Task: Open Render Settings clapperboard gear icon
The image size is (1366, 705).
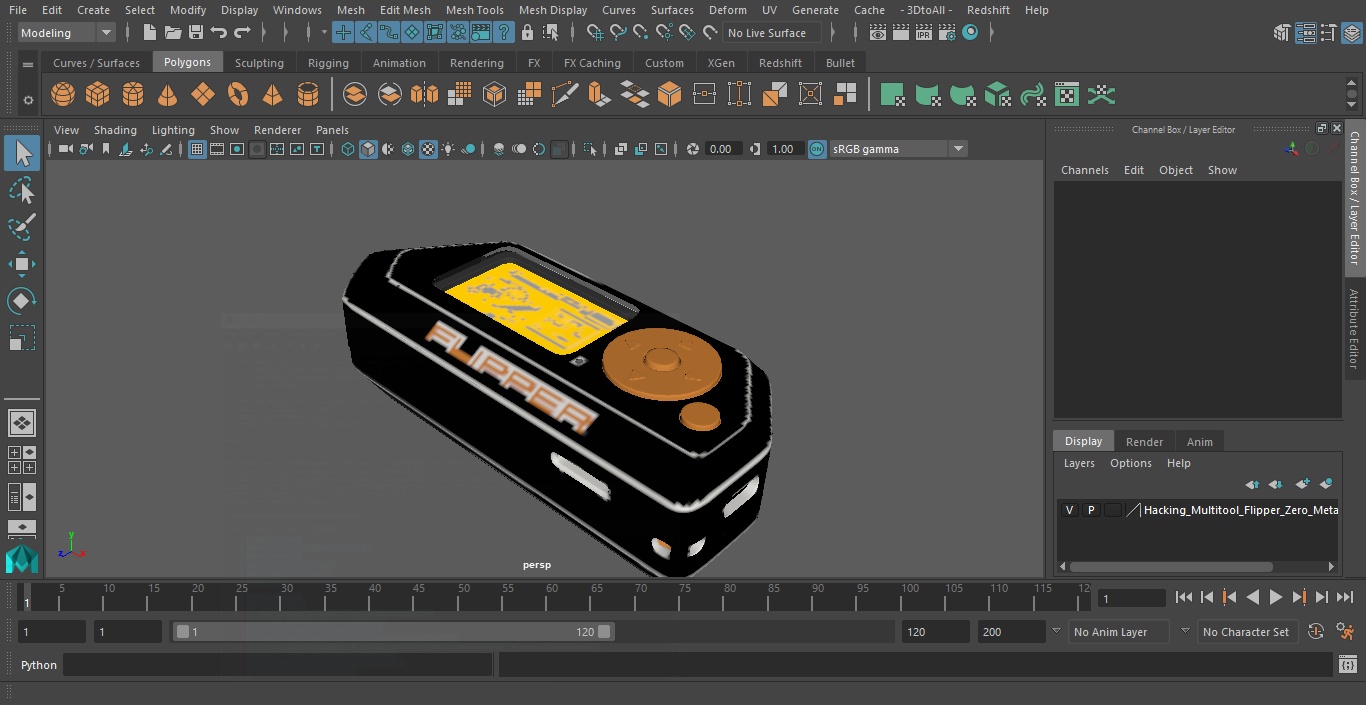Action: pos(947,33)
